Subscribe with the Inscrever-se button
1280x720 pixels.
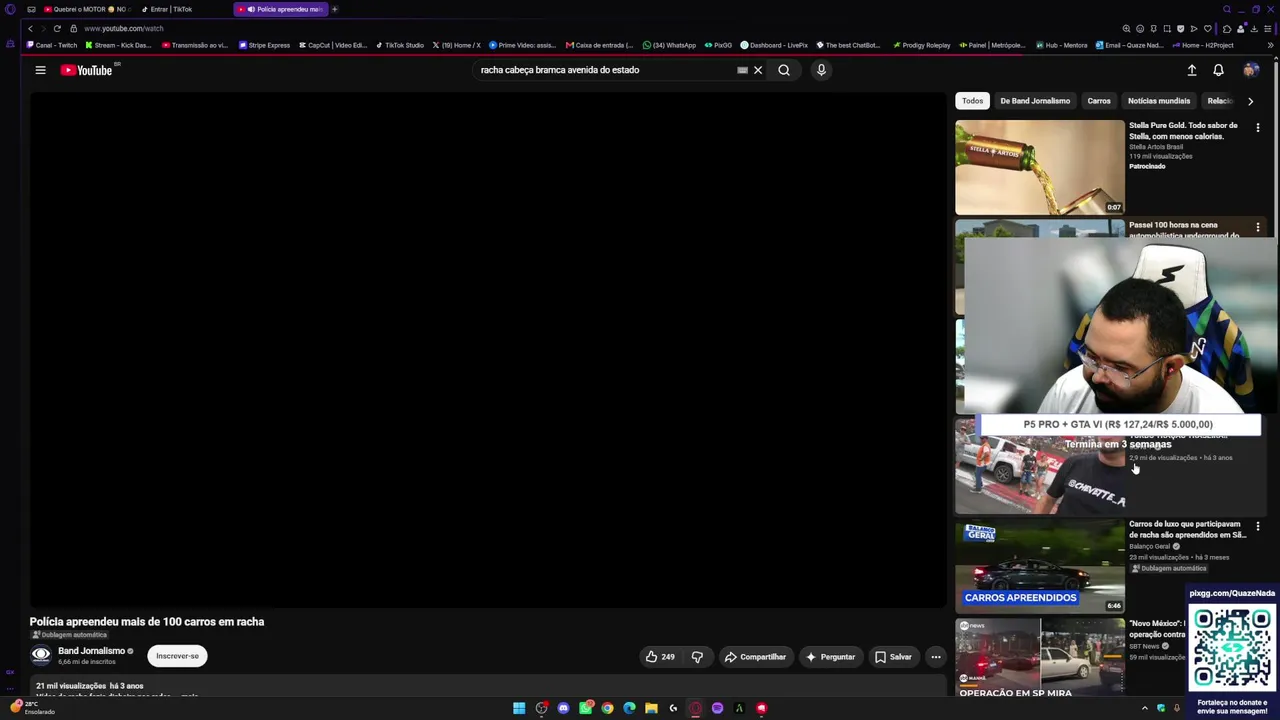tap(177, 656)
